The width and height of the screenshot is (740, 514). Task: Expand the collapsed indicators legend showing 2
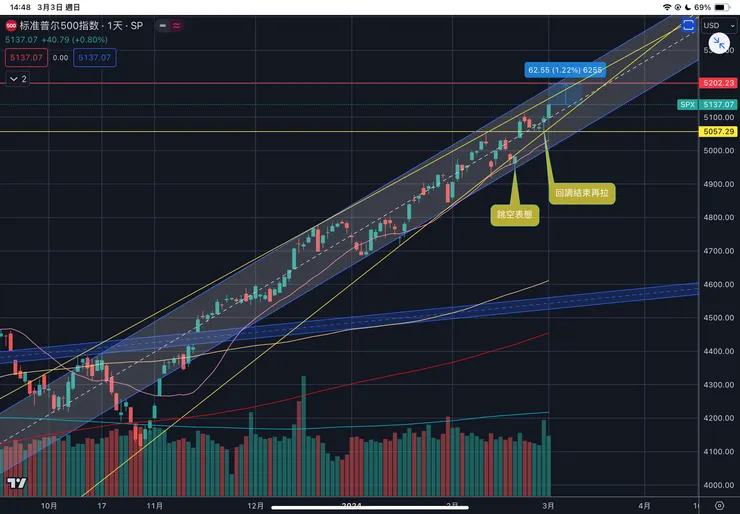click(x=17, y=77)
